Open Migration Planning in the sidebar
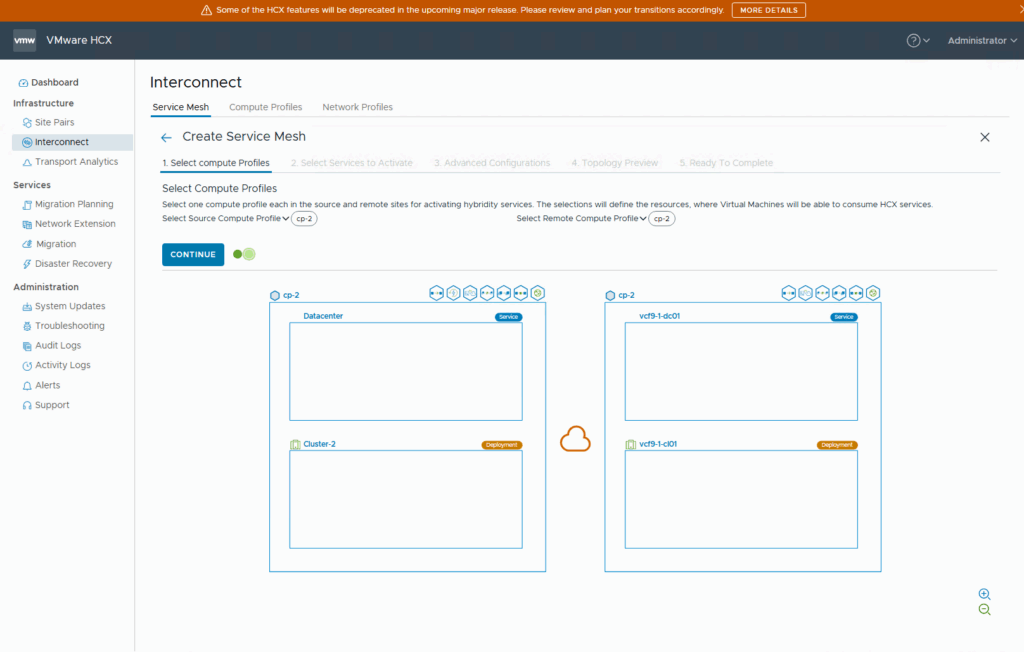 pos(73,204)
